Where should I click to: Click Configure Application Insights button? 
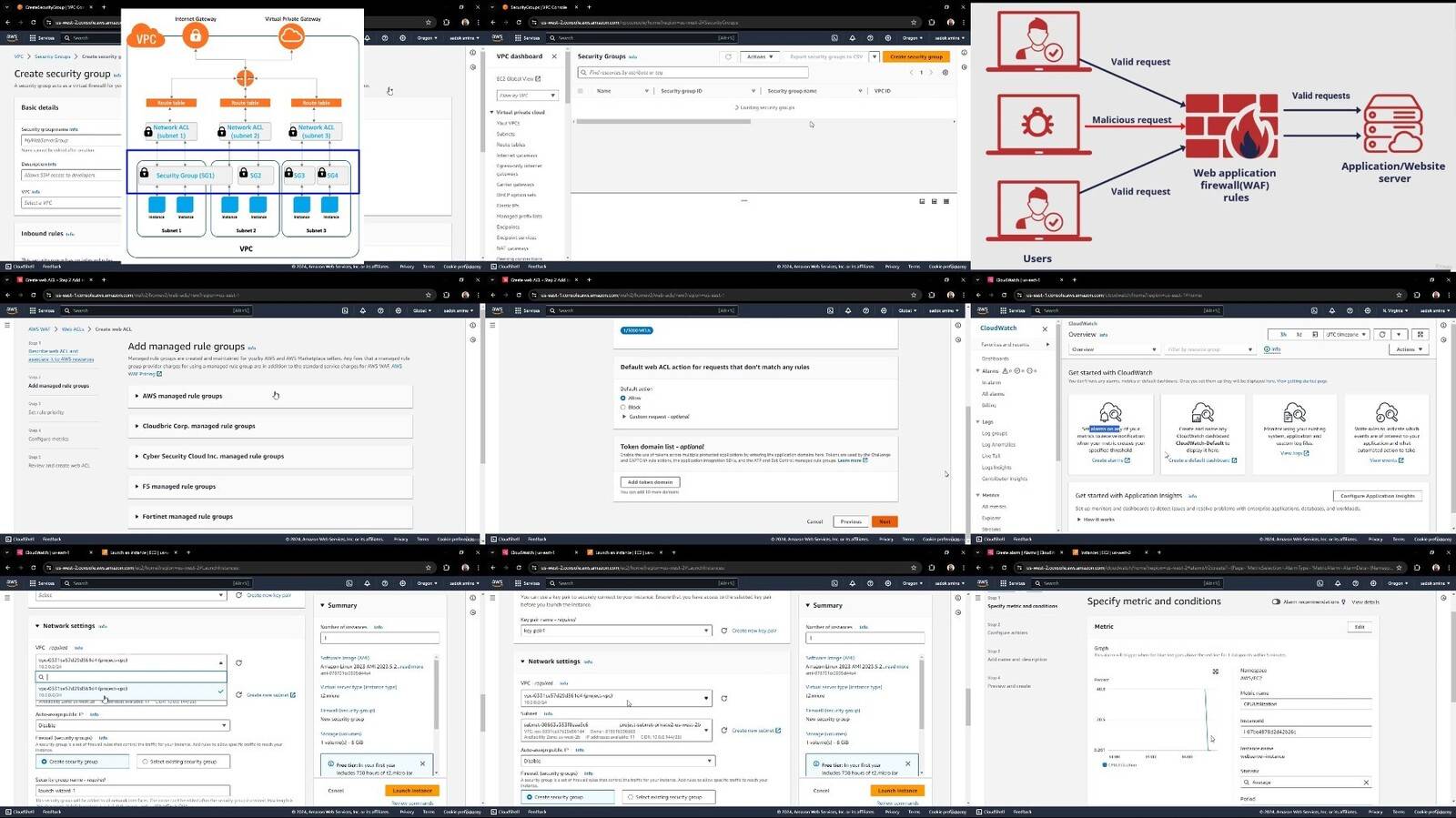pos(1378,496)
